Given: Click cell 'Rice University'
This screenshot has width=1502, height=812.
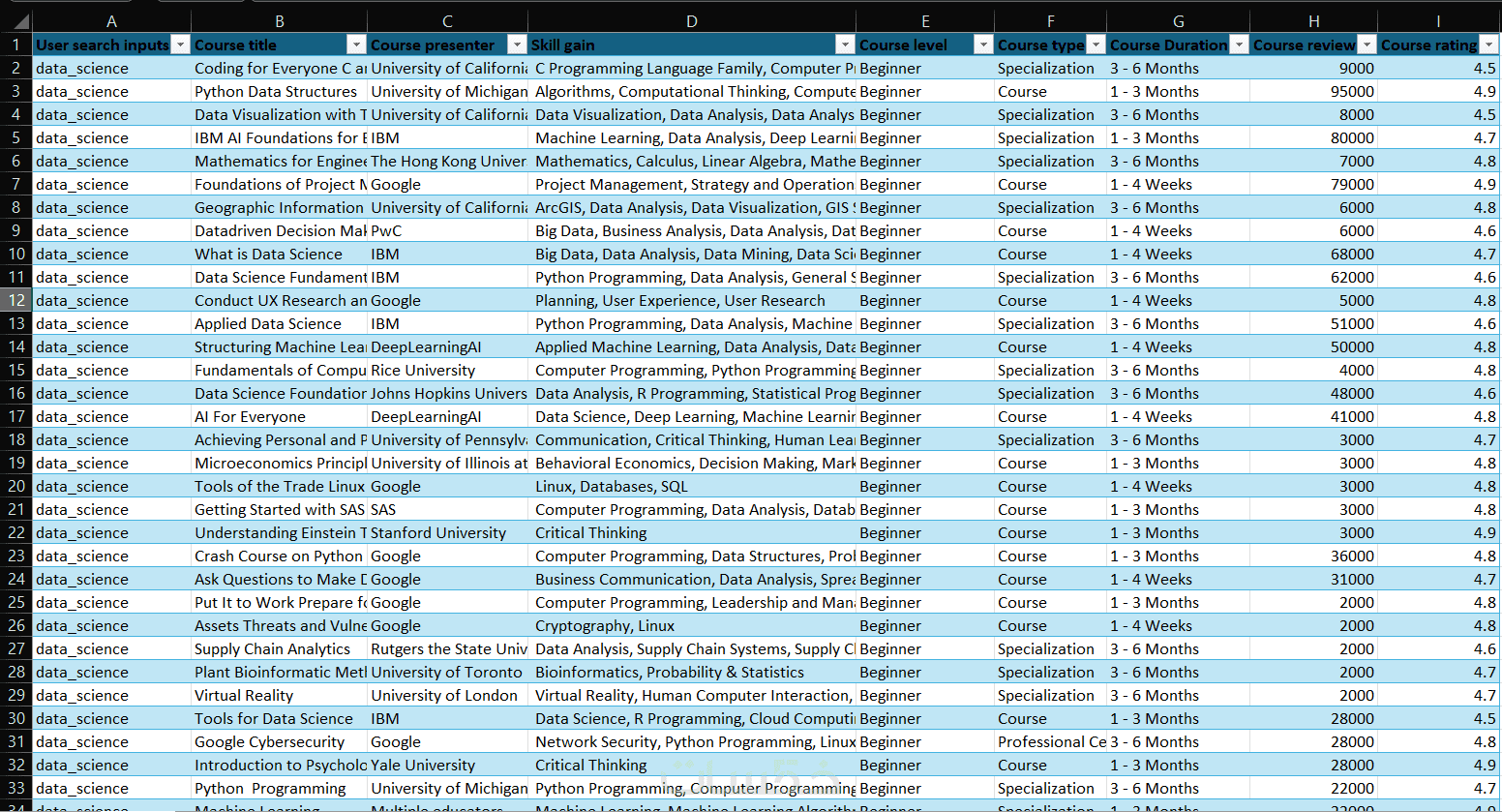Looking at the screenshot, I should [447, 370].
